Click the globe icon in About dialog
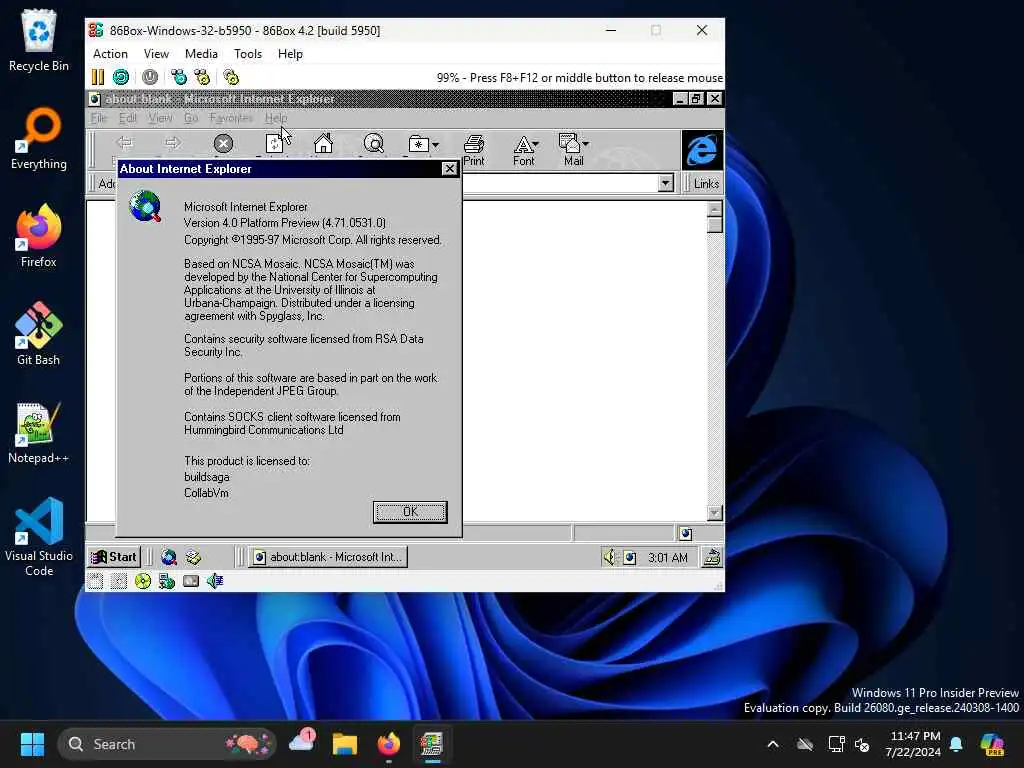This screenshot has width=1024, height=768. [146, 206]
